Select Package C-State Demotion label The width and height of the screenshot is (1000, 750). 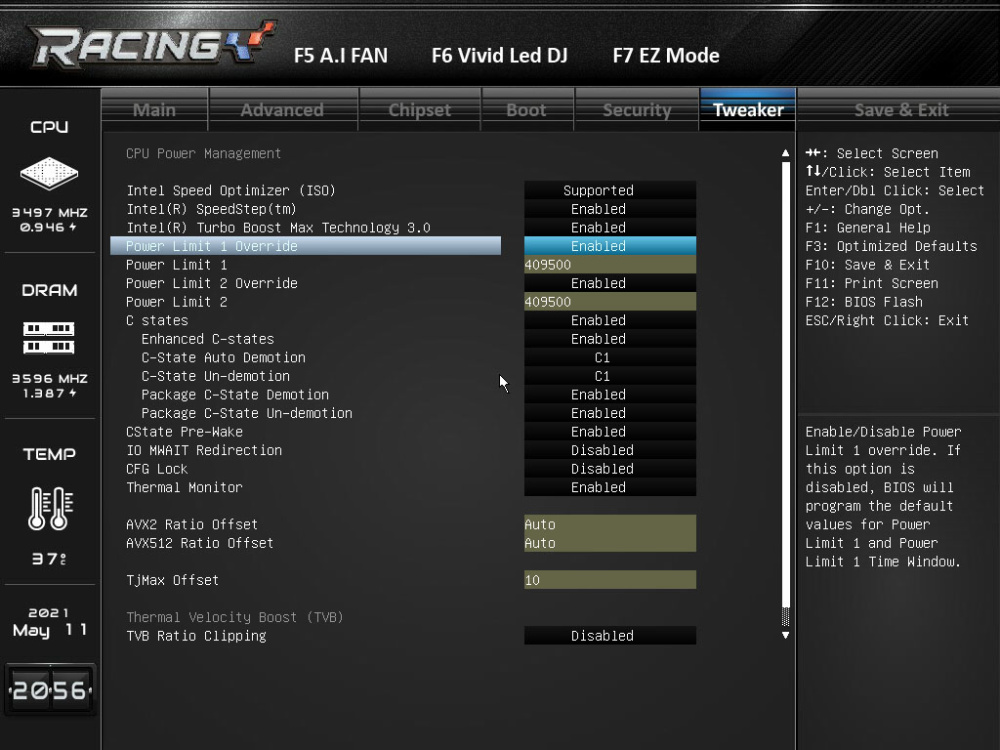click(x=235, y=394)
